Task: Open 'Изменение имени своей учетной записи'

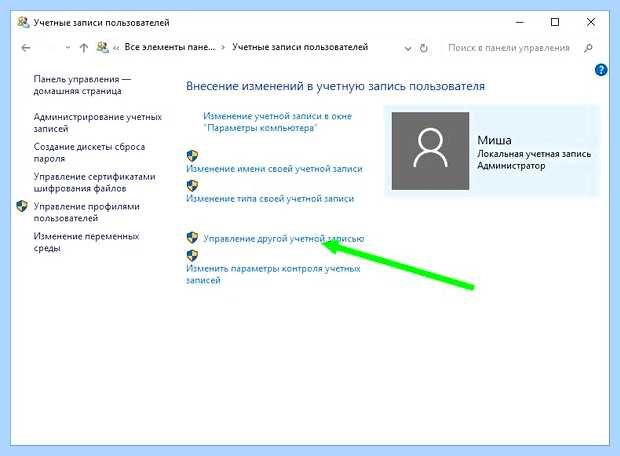Action: point(274,169)
